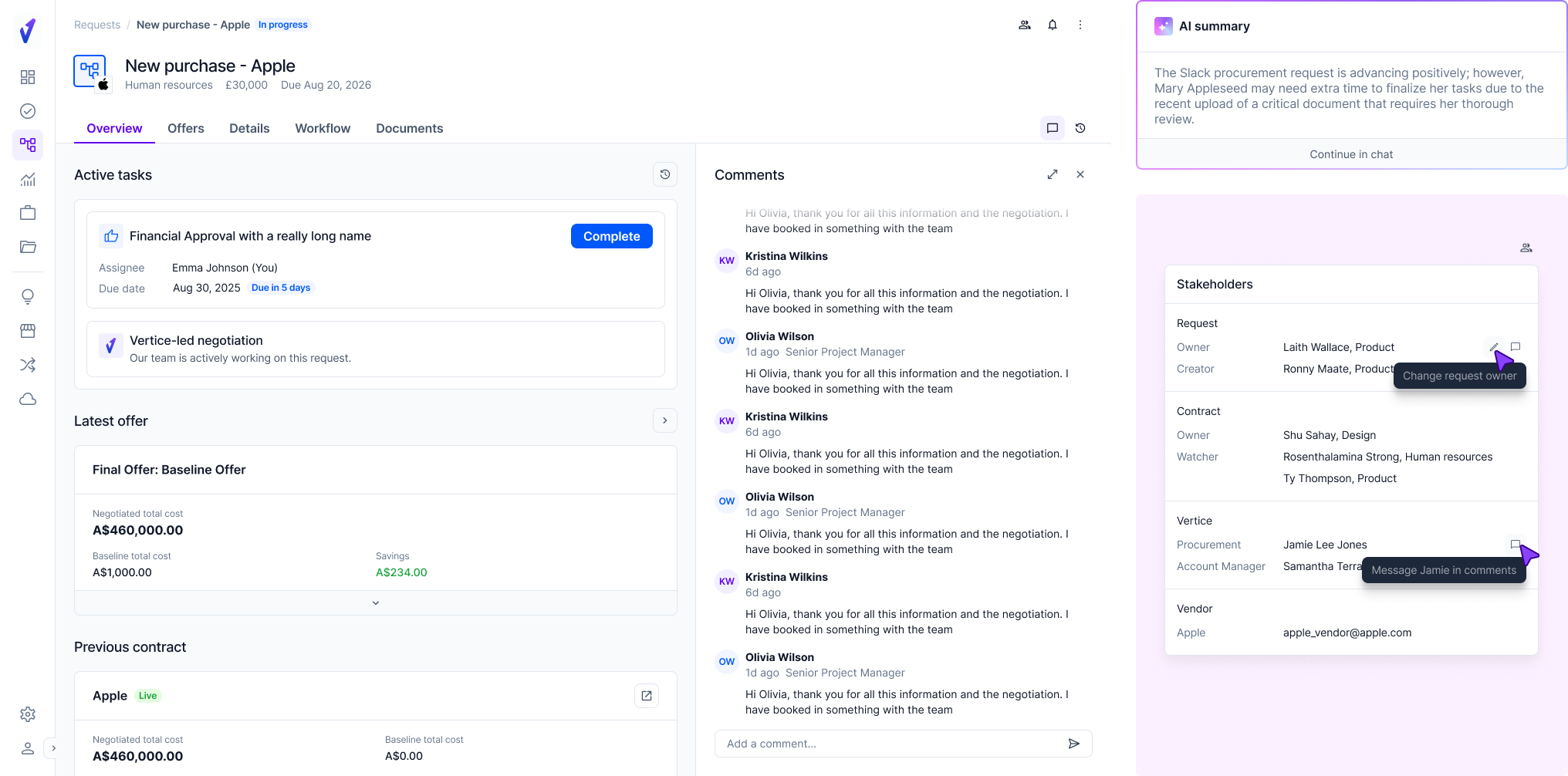
Task: Click the savings value A$234.00
Action: 401,572
